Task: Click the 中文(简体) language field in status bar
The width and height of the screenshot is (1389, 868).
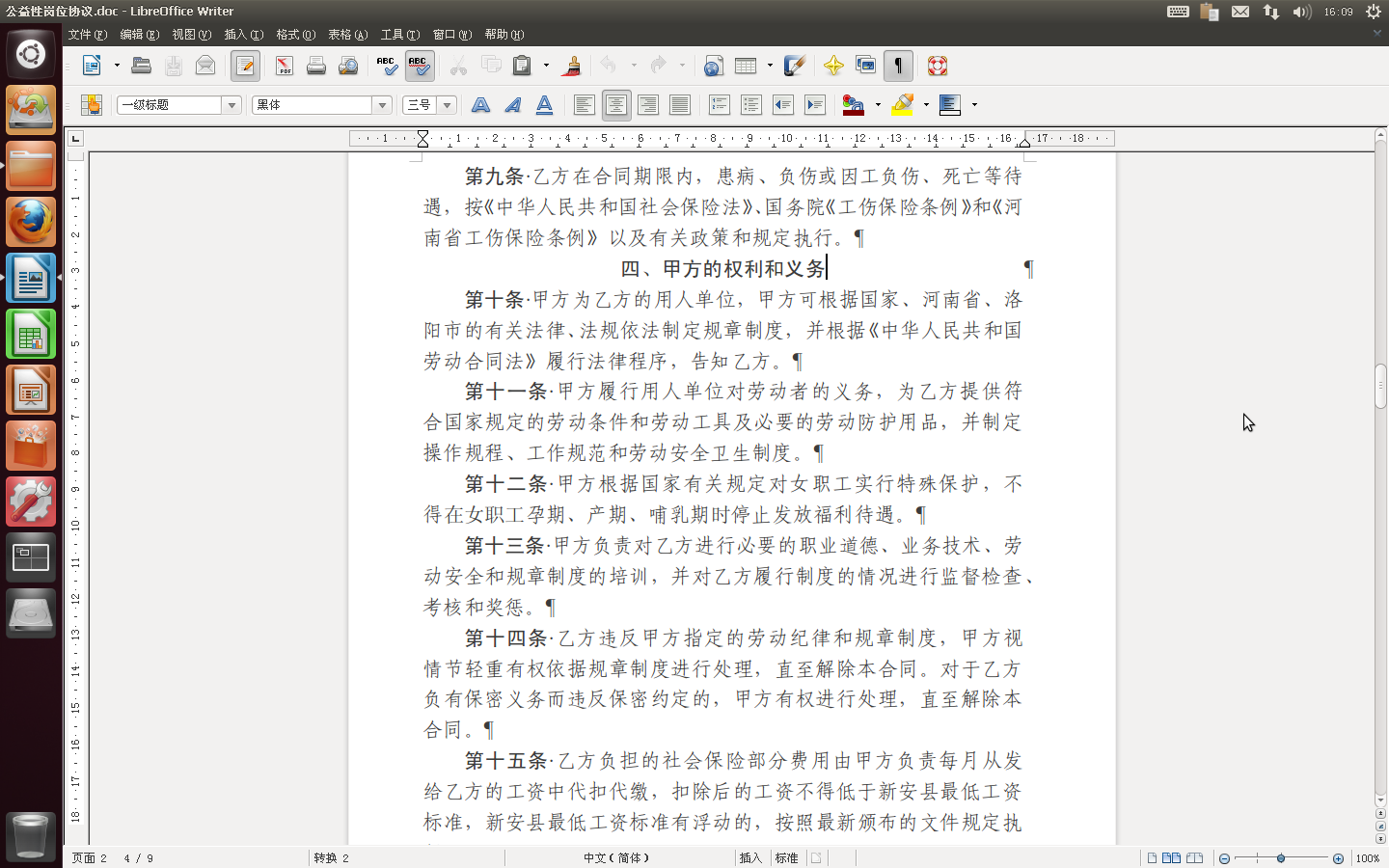Action: (616, 858)
